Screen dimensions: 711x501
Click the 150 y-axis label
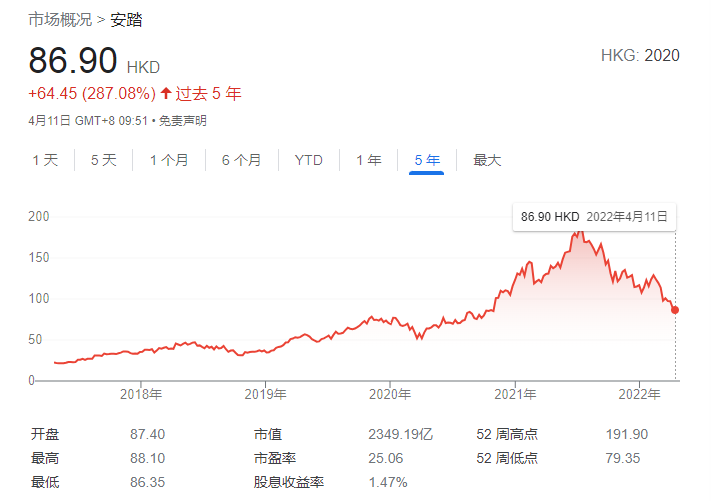pyautogui.click(x=39, y=258)
